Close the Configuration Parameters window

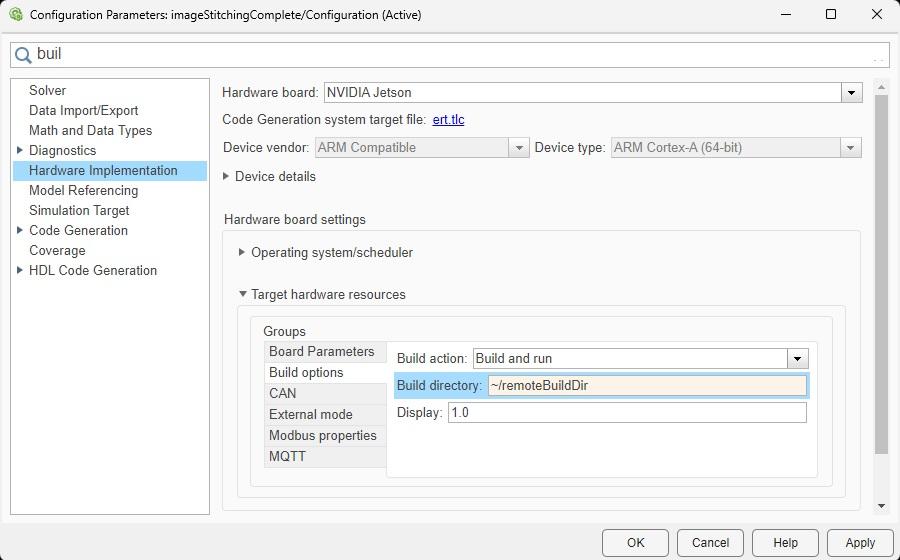coord(876,14)
